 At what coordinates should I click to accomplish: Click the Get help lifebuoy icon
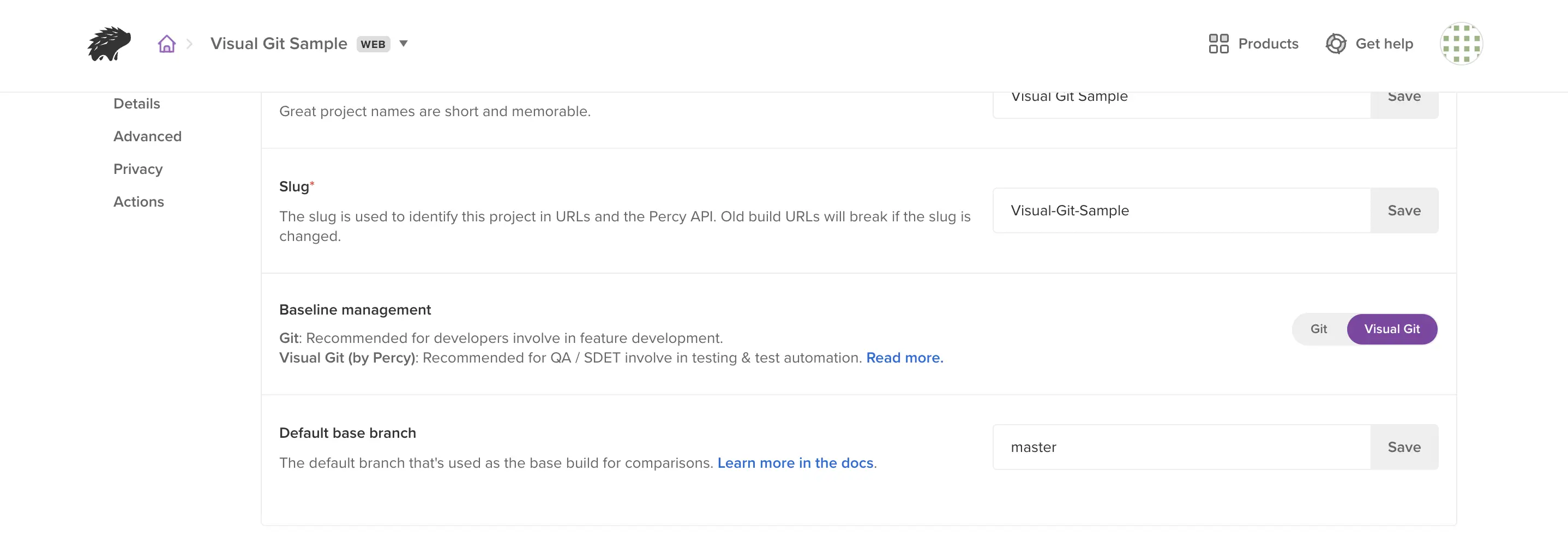tap(1336, 44)
